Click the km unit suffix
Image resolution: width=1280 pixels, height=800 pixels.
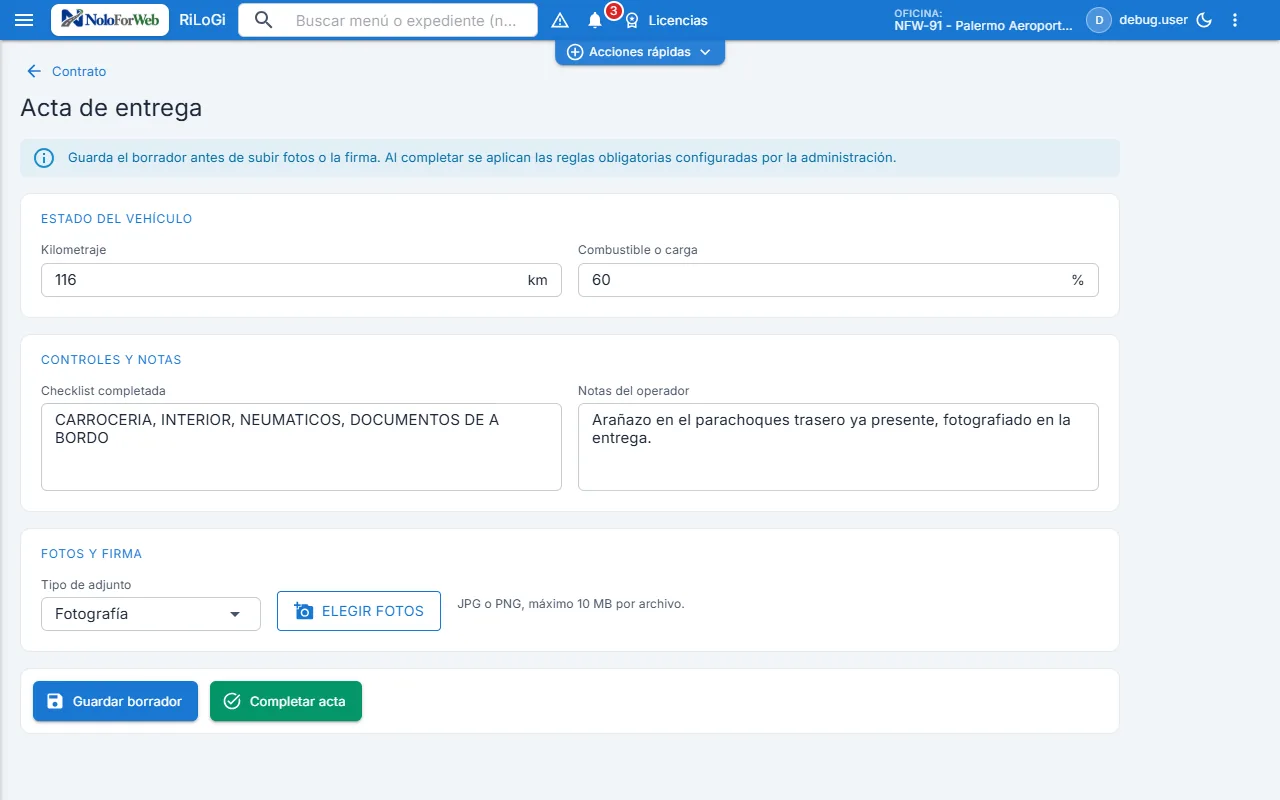pos(538,280)
